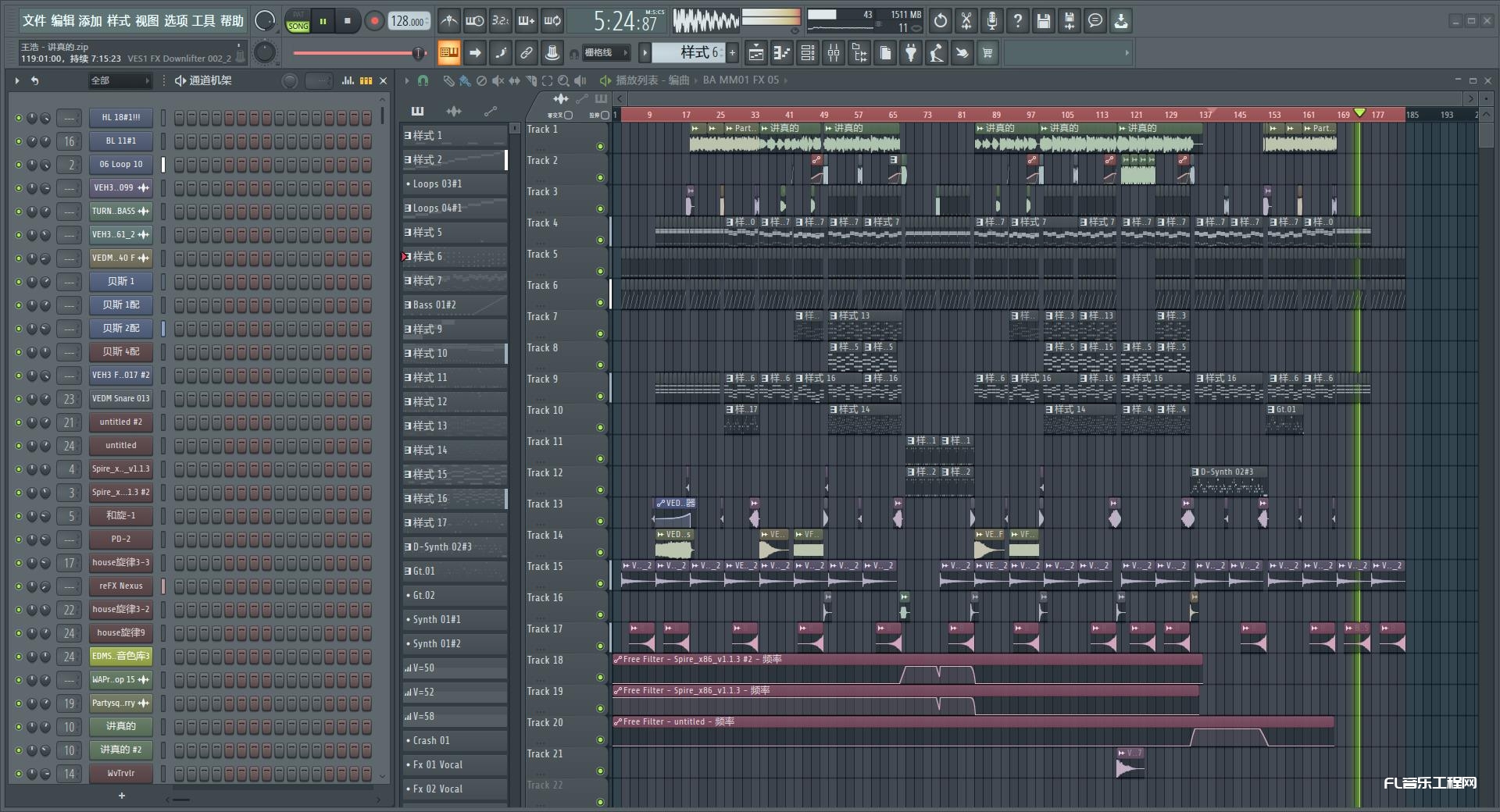Open the project info speech bubble icon

point(1095,21)
